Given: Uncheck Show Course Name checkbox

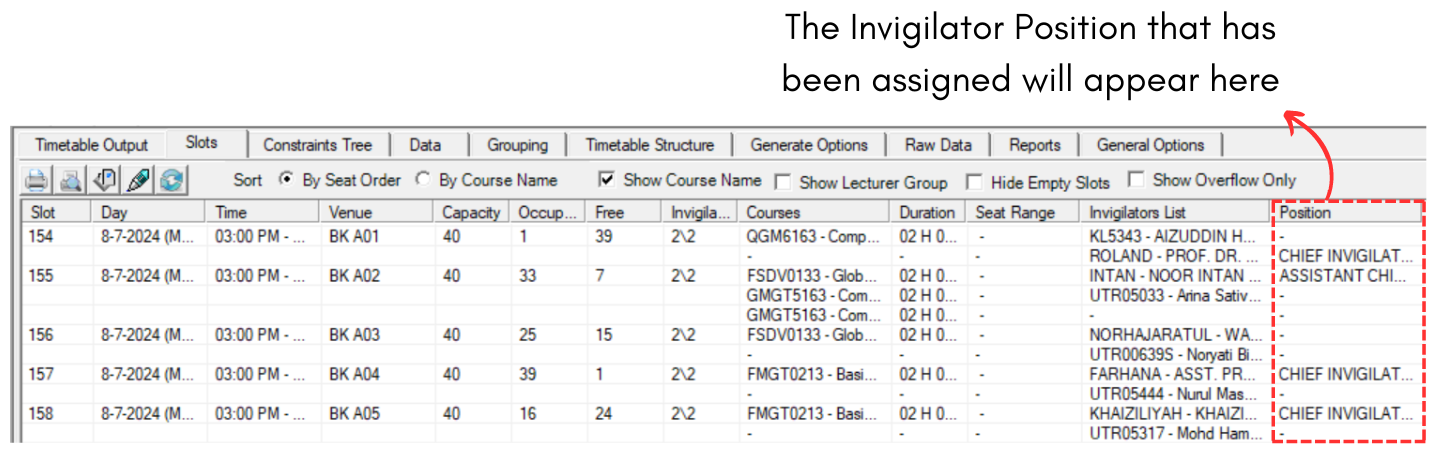Looking at the screenshot, I should point(606,180).
